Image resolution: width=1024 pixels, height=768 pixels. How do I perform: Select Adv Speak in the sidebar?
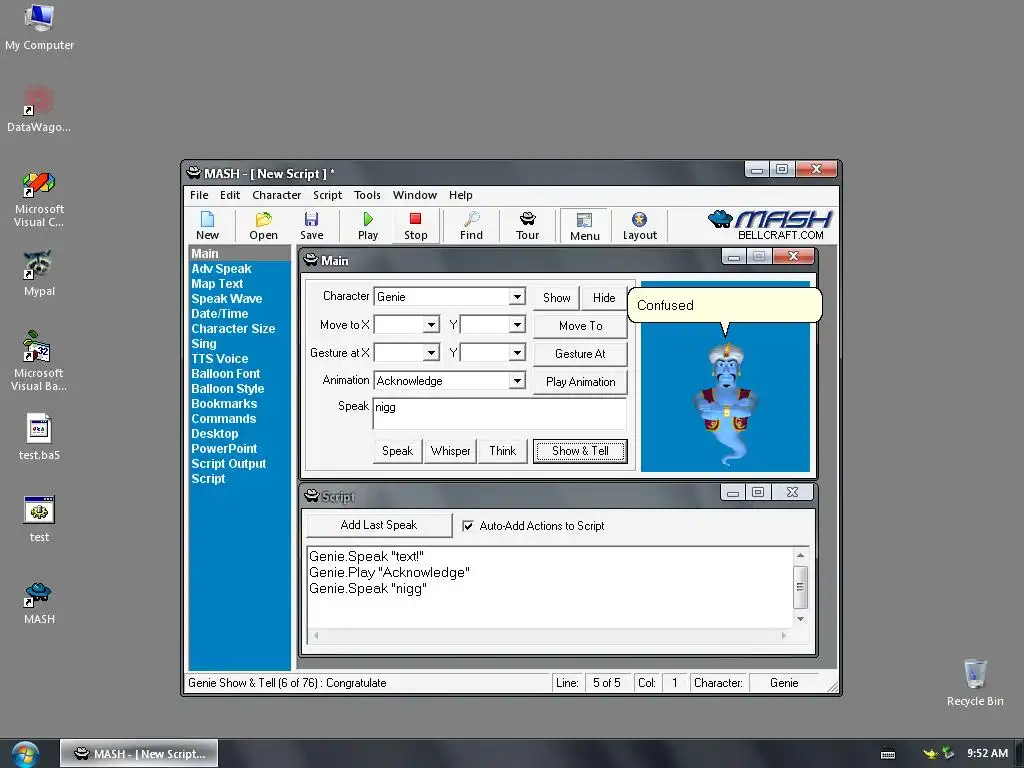pyautogui.click(x=221, y=268)
